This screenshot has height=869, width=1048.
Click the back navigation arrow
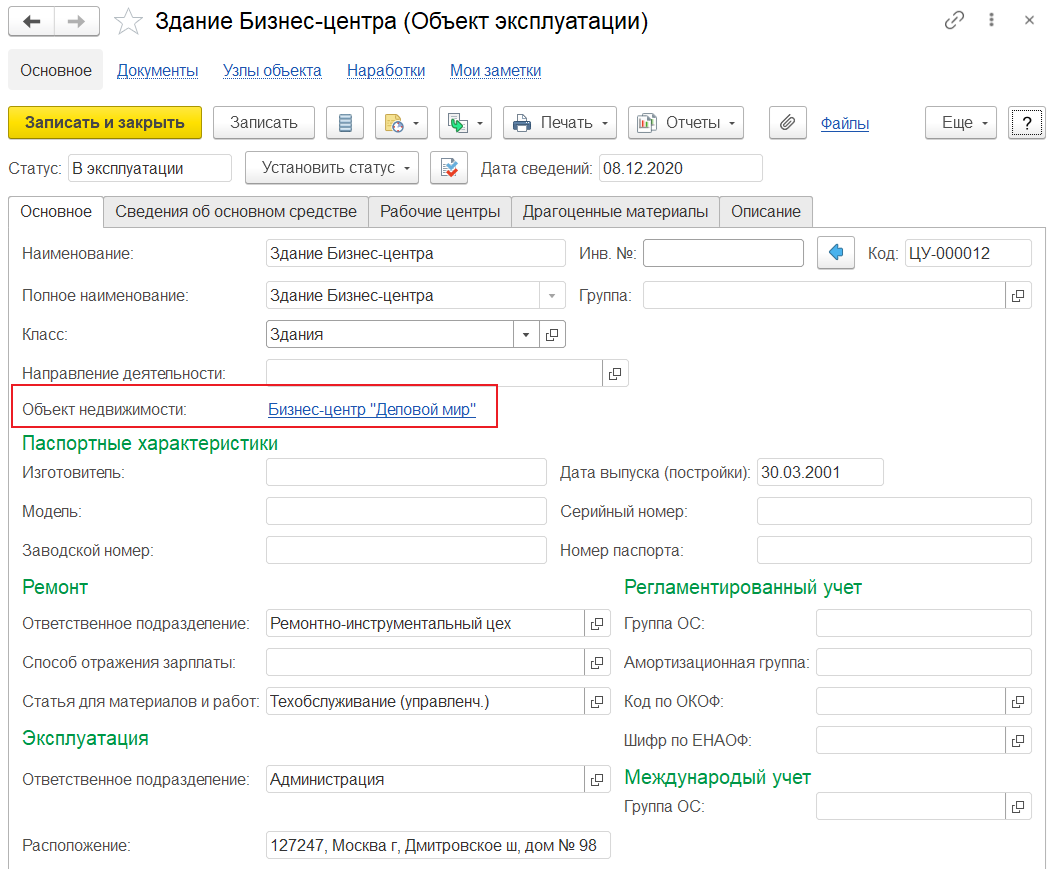31,21
